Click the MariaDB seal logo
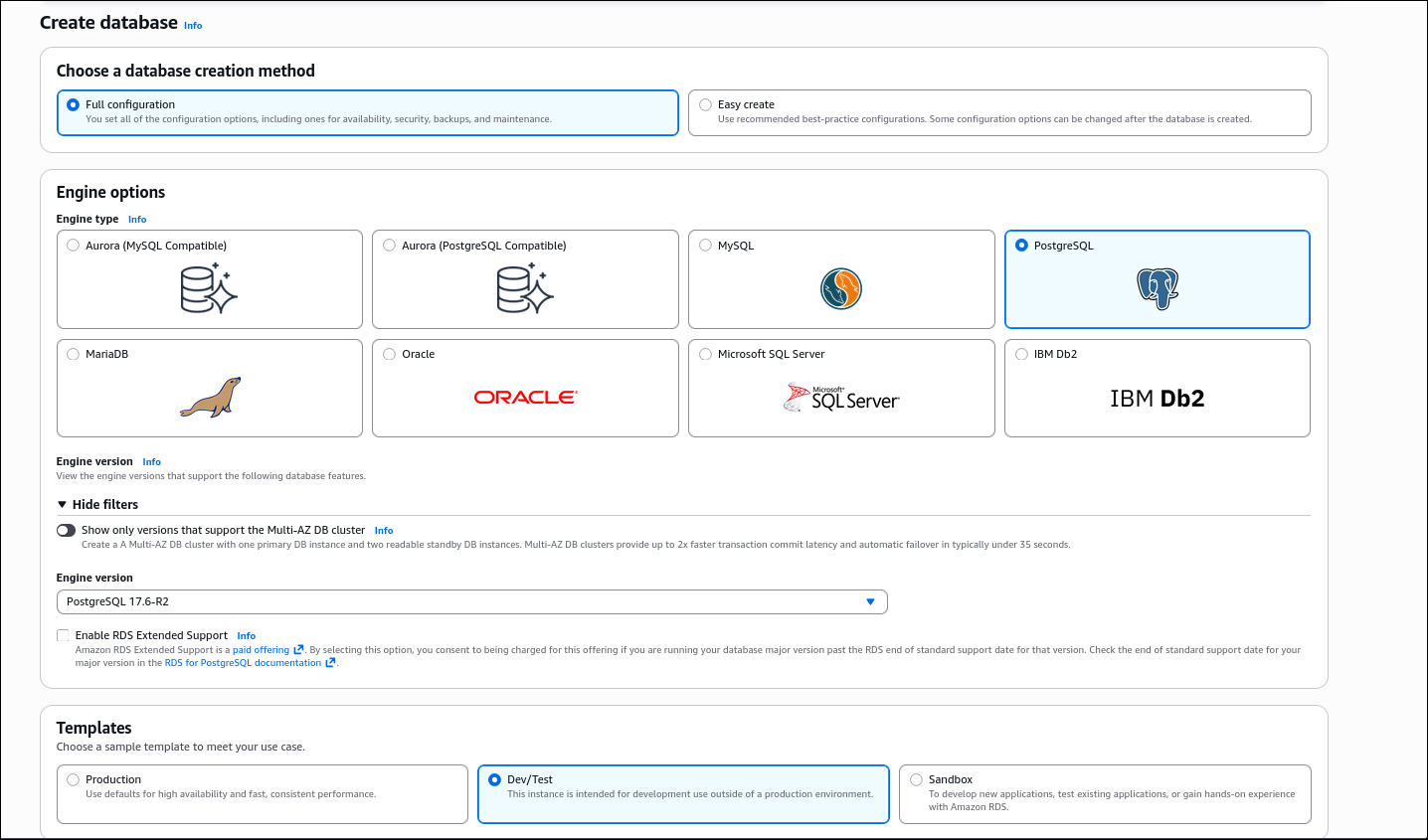Image resolution: width=1428 pixels, height=840 pixels. (210, 398)
